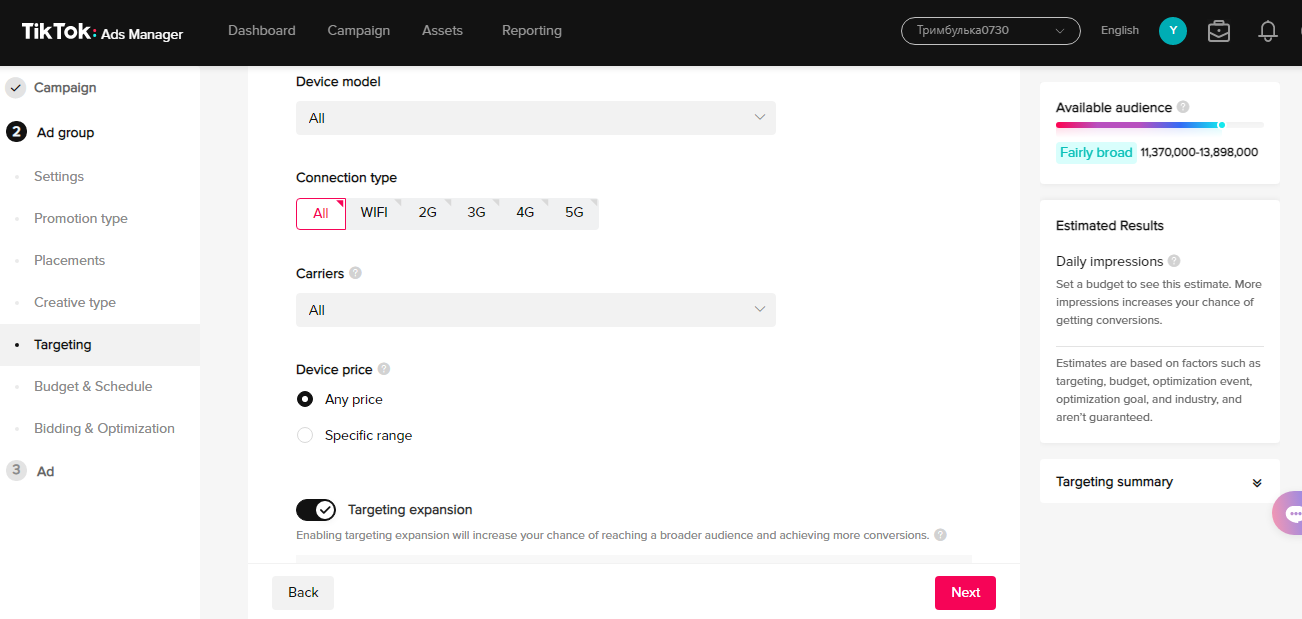Click the Available audience info icon

(1183, 107)
